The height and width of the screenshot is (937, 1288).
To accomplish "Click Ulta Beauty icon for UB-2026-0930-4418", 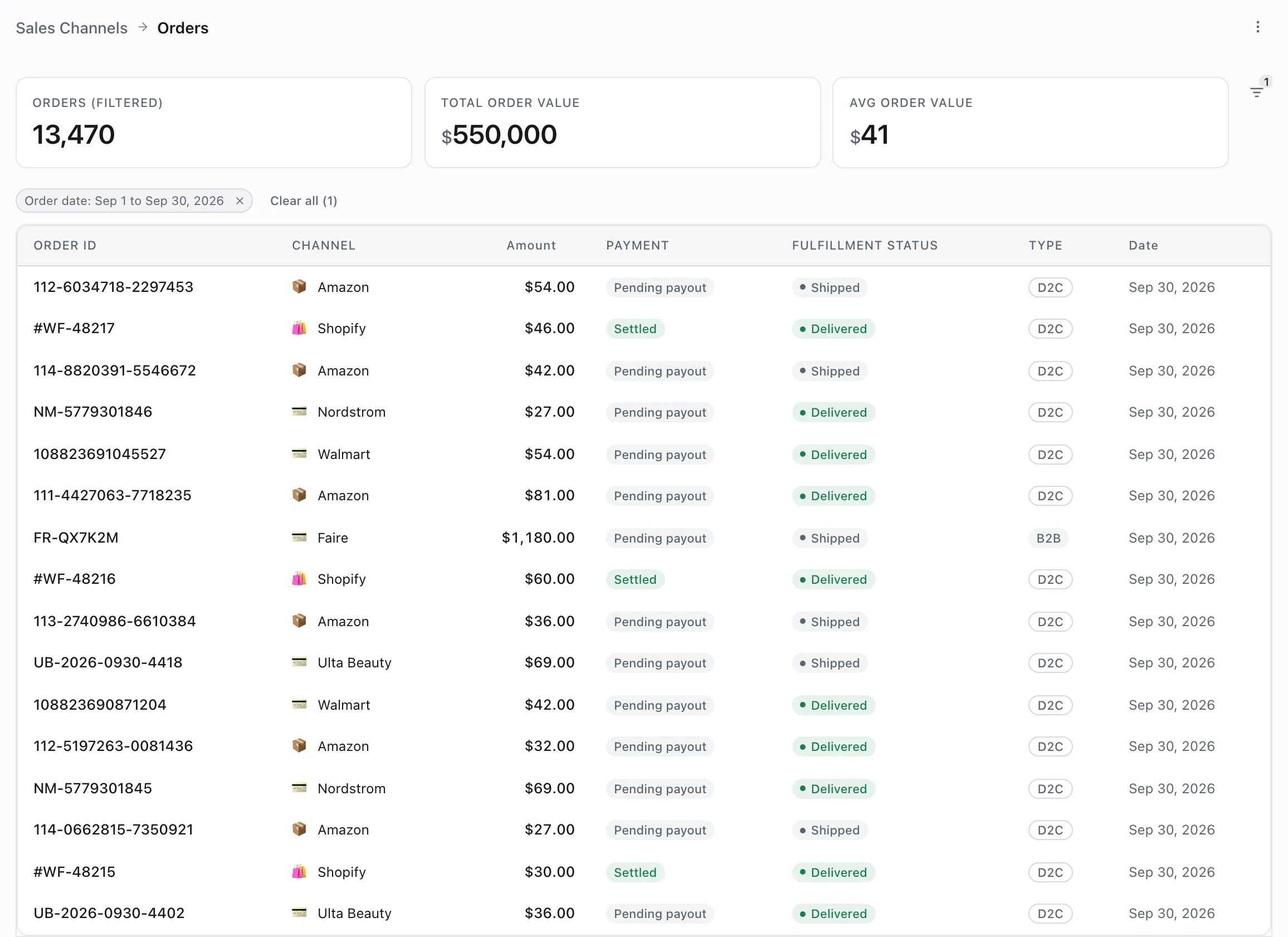I will 299,662.
